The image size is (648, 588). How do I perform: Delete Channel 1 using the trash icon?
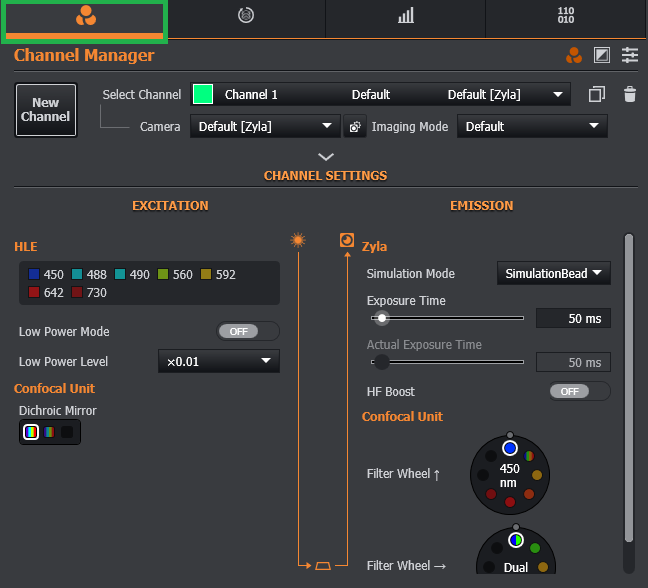point(629,95)
